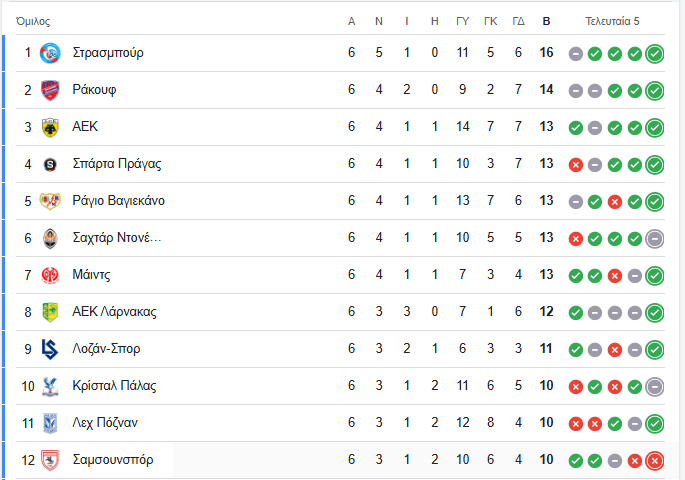Click the Όμιλος header label
685x480 pixels.
click(33, 21)
